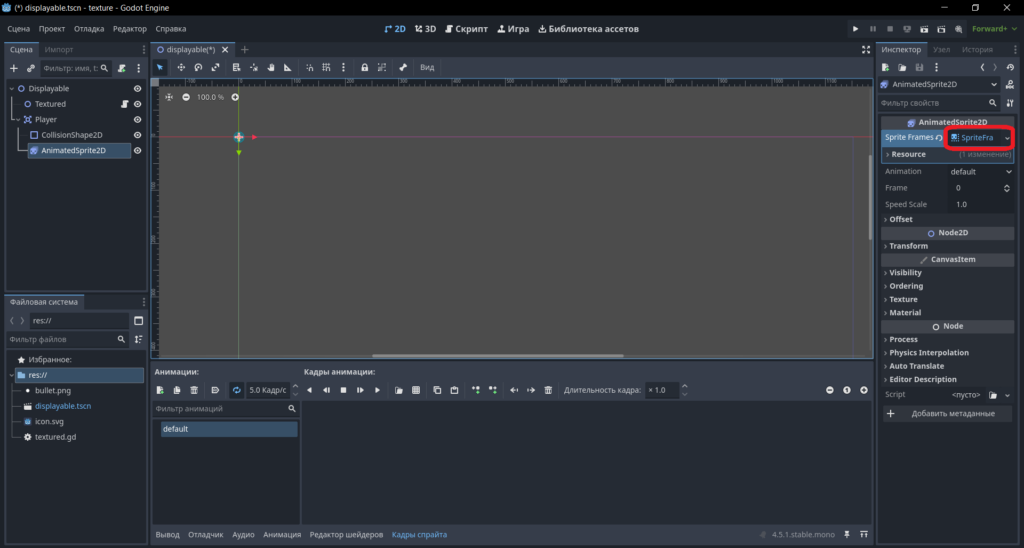Viewport: 1024px width, 548px height.
Task: Delete the selected animation frame
Action: [x=548, y=390]
